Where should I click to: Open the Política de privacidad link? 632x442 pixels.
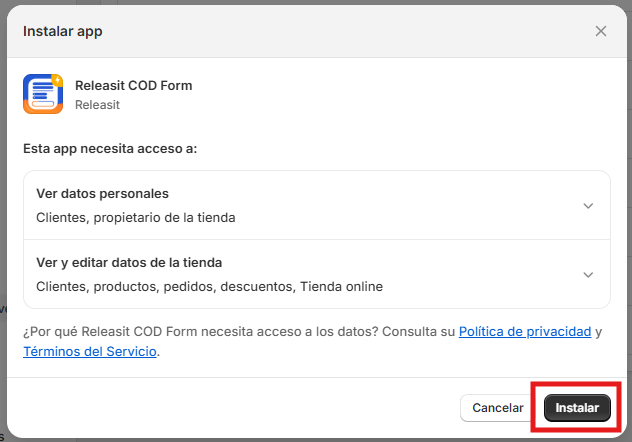pyautogui.click(x=525, y=332)
